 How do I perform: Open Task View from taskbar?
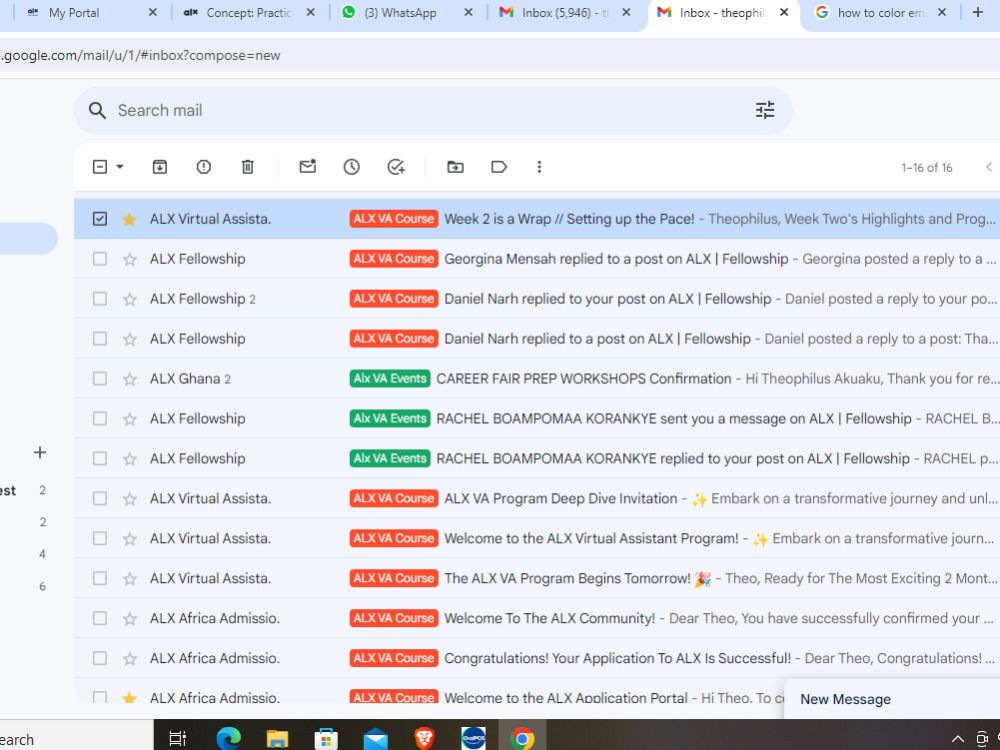177,739
